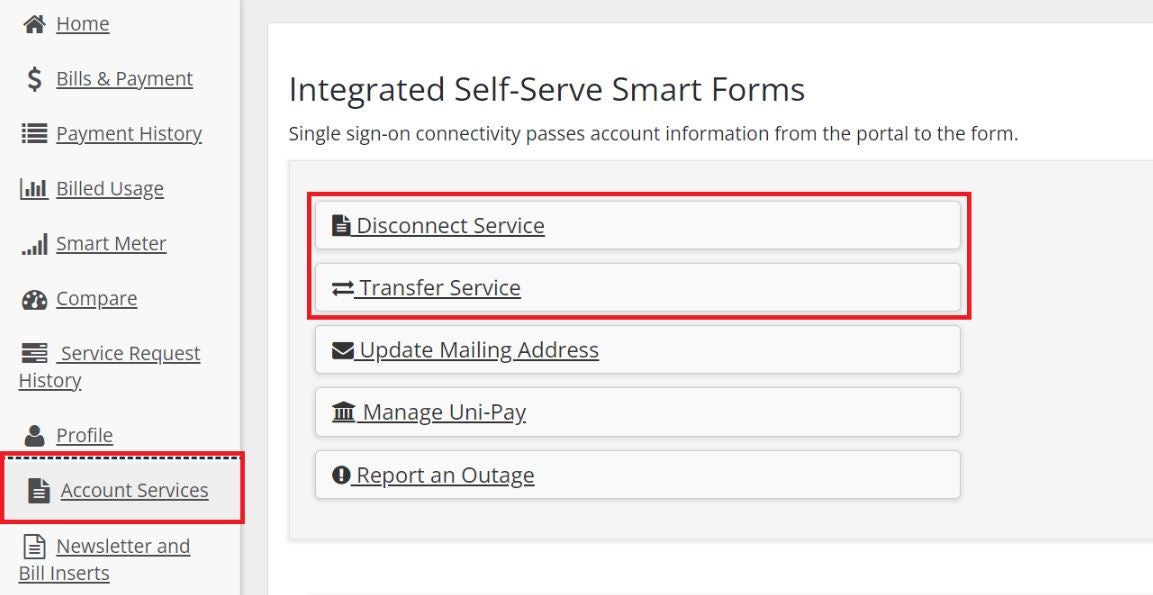Click the person icon beside Profile
Screen dimensions: 1153x595
[x=35, y=434]
